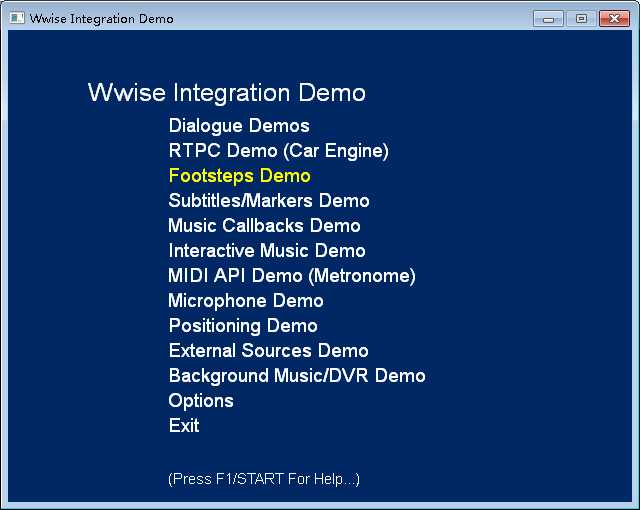The height and width of the screenshot is (510, 640).
Task: Click the 'Press F1/START For Help' hint
Action: 264,479
